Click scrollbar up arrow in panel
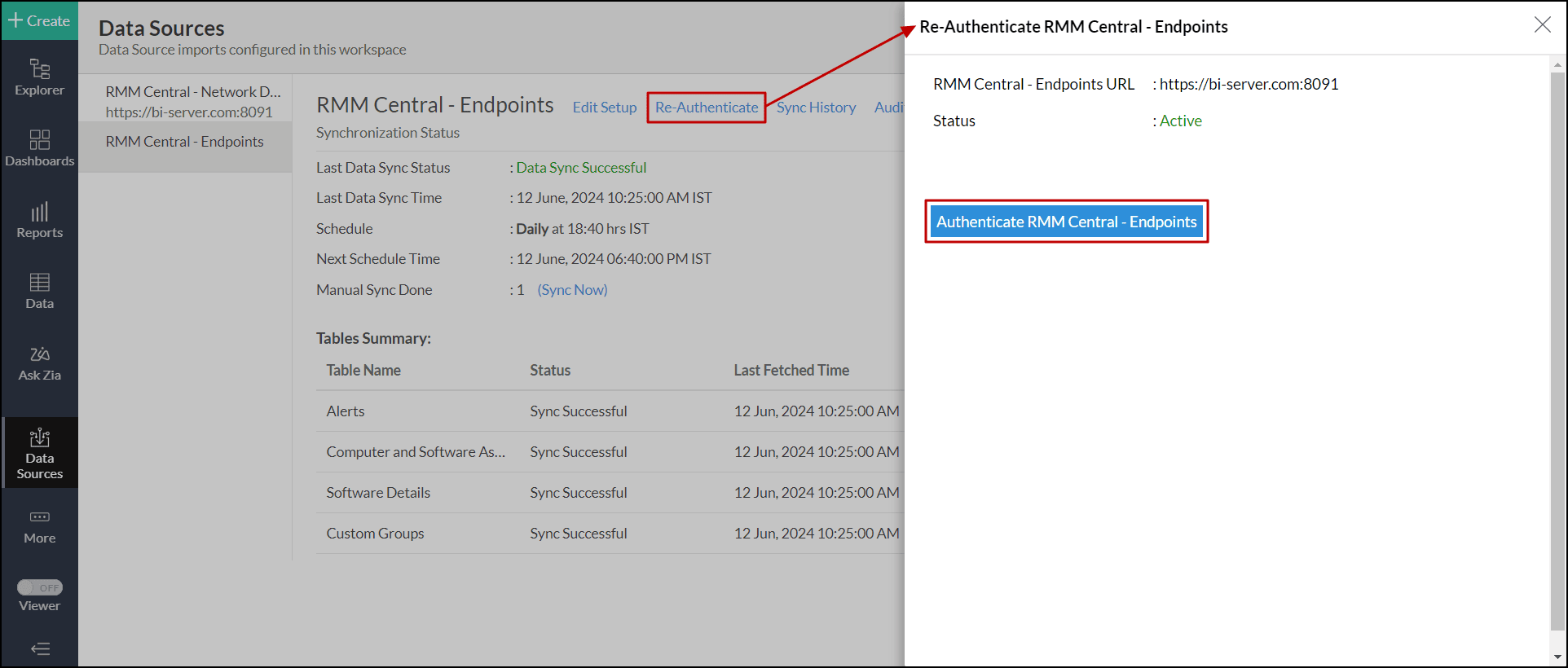Image resolution: width=1568 pixels, height=668 pixels. point(1557,64)
